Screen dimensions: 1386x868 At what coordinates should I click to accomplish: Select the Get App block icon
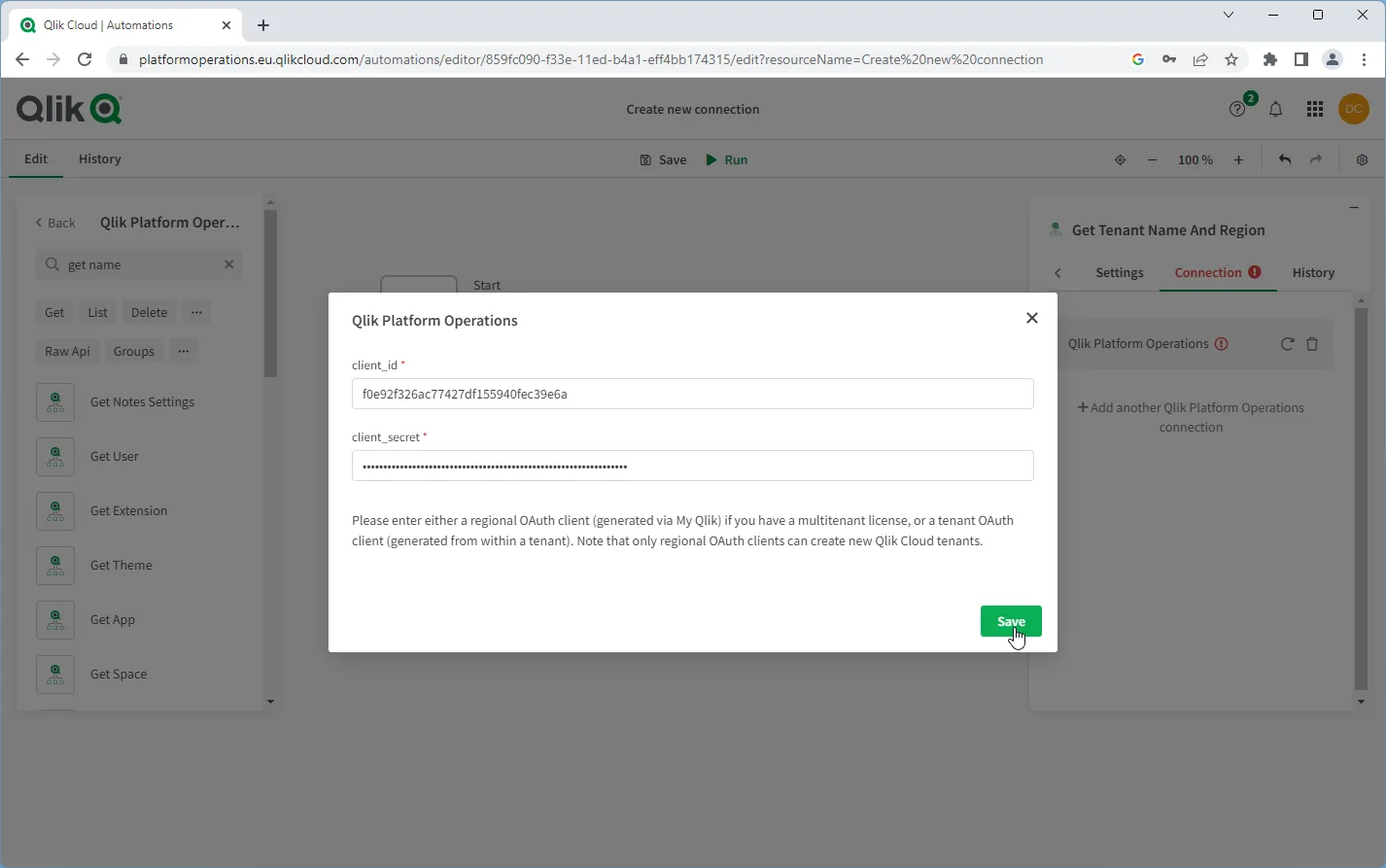point(55,620)
